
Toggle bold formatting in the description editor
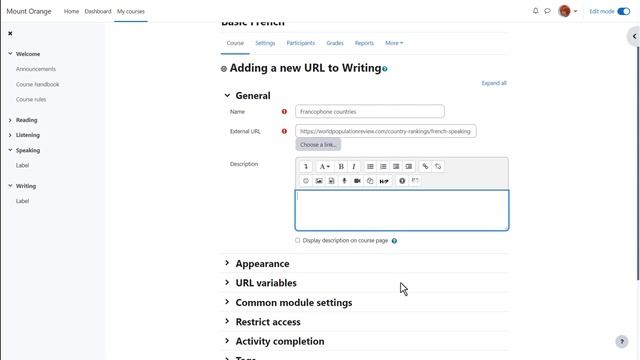tap(341, 167)
